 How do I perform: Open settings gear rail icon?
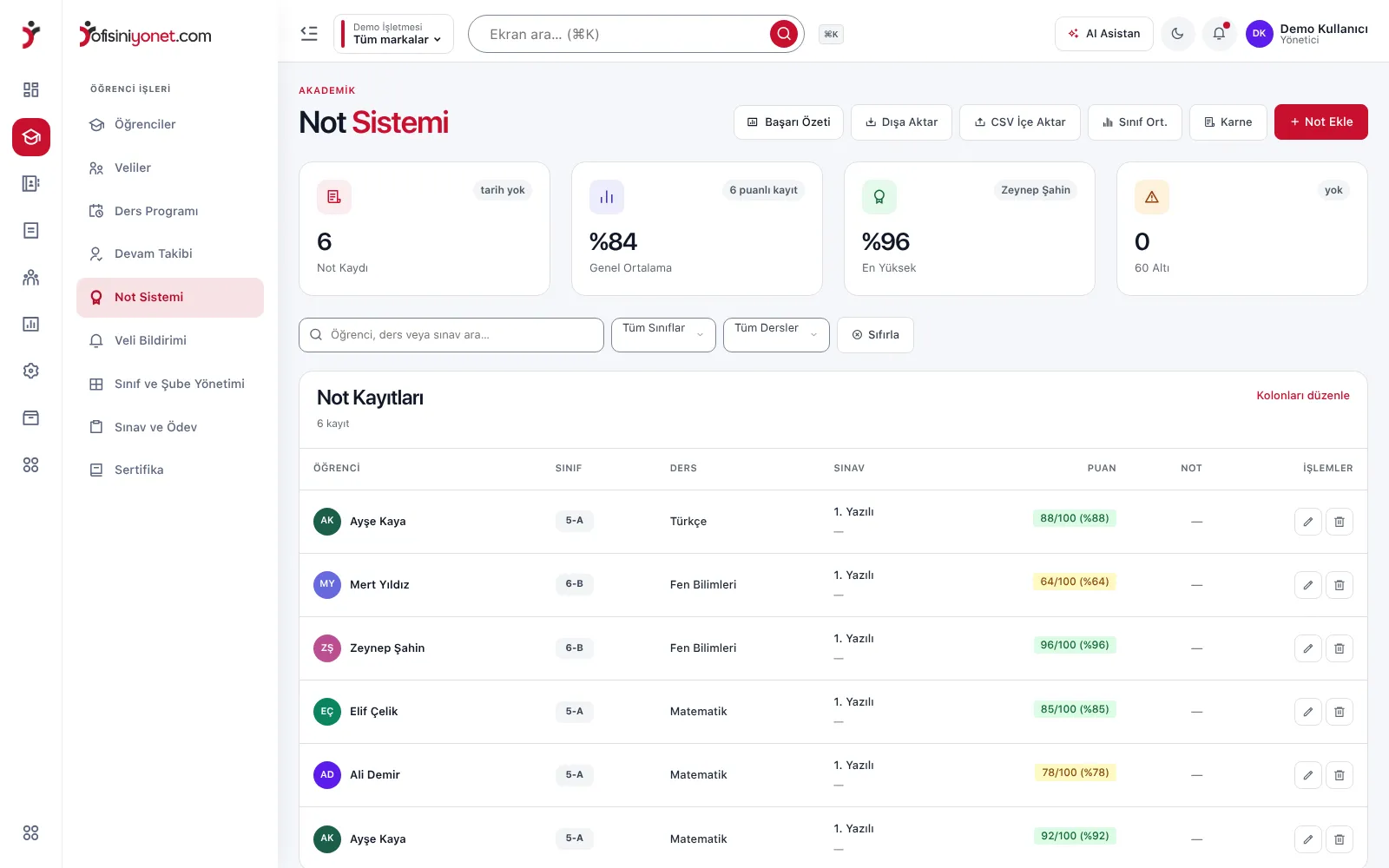pyautogui.click(x=31, y=371)
